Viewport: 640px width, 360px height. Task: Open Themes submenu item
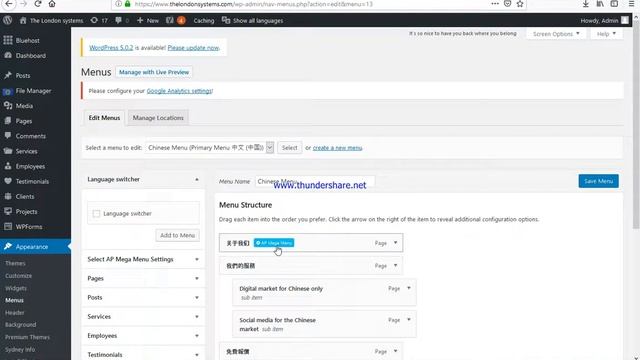tap(16, 263)
